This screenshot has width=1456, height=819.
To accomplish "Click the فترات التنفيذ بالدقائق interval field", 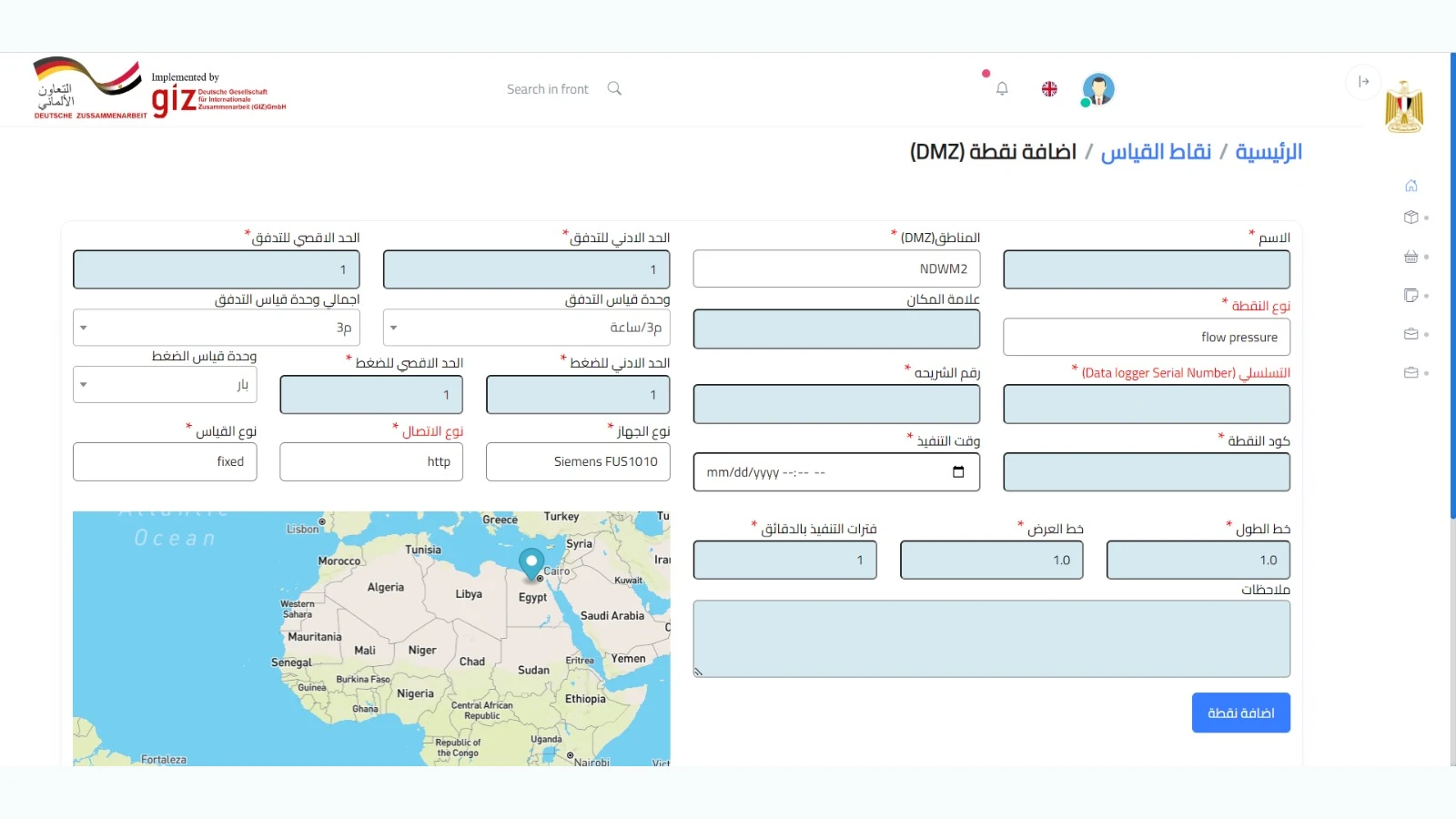I will click(785, 561).
